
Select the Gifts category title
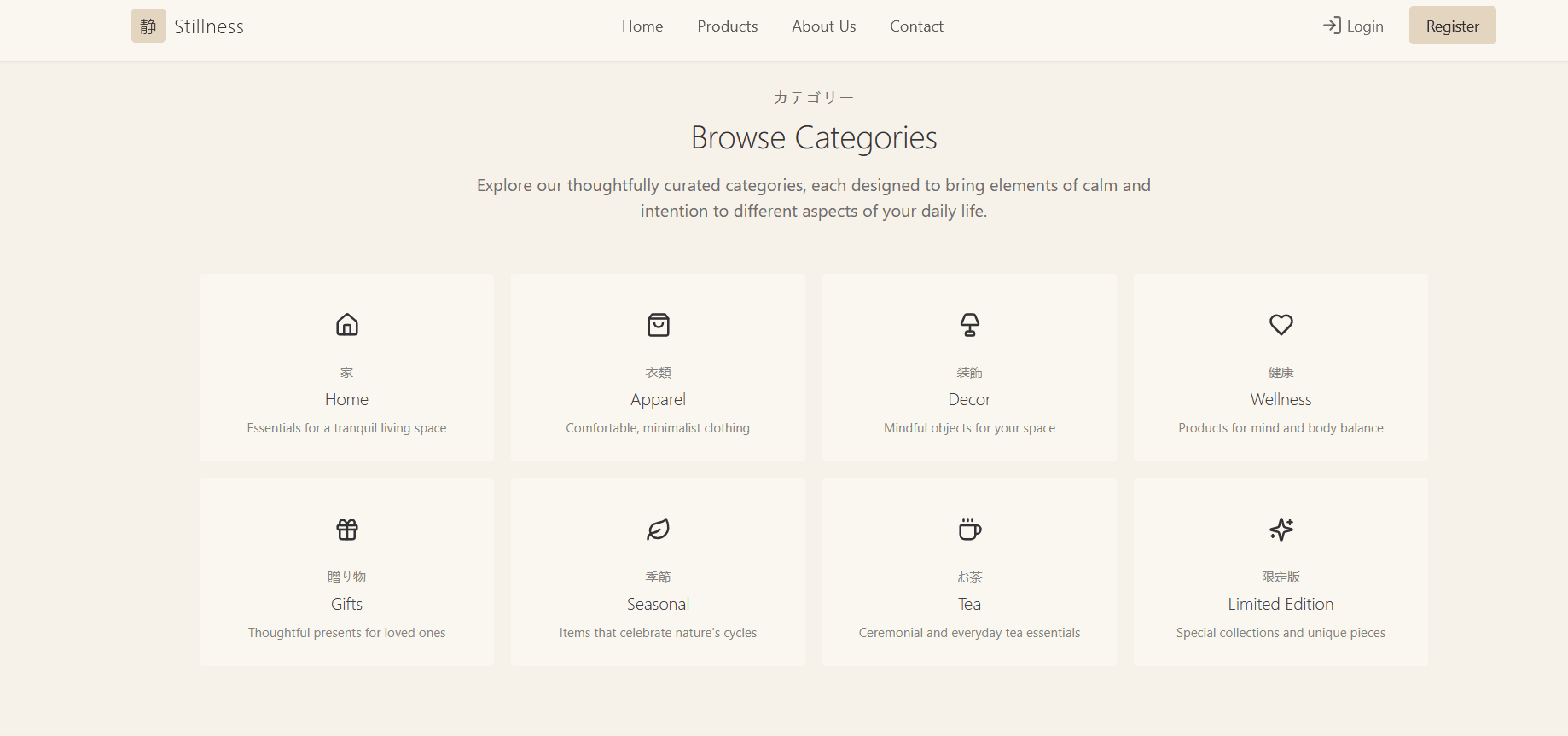click(x=347, y=604)
